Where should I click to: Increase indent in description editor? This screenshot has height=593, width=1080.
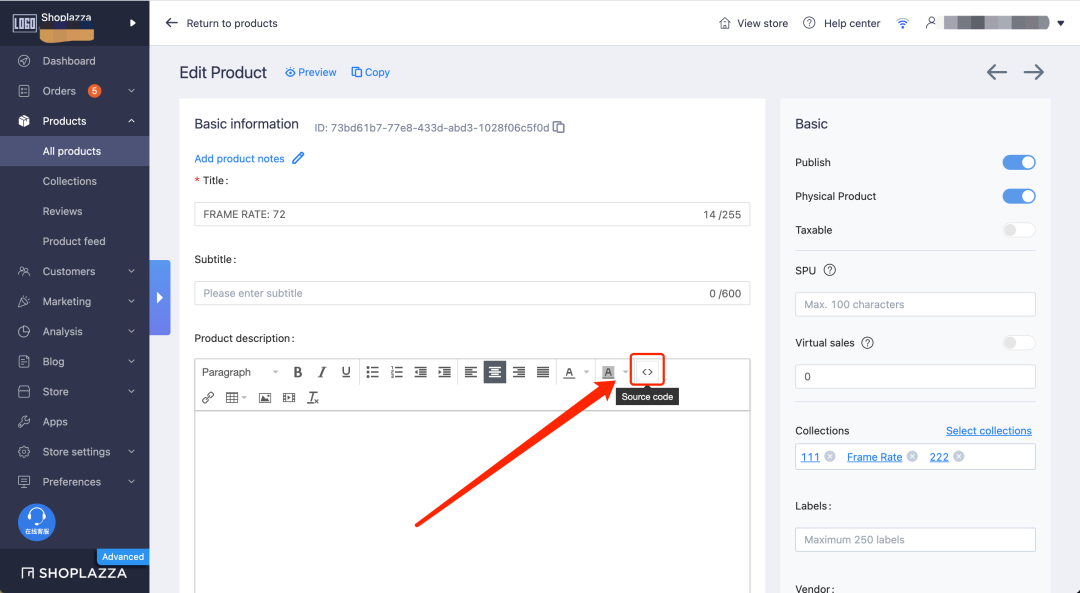click(x=445, y=372)
